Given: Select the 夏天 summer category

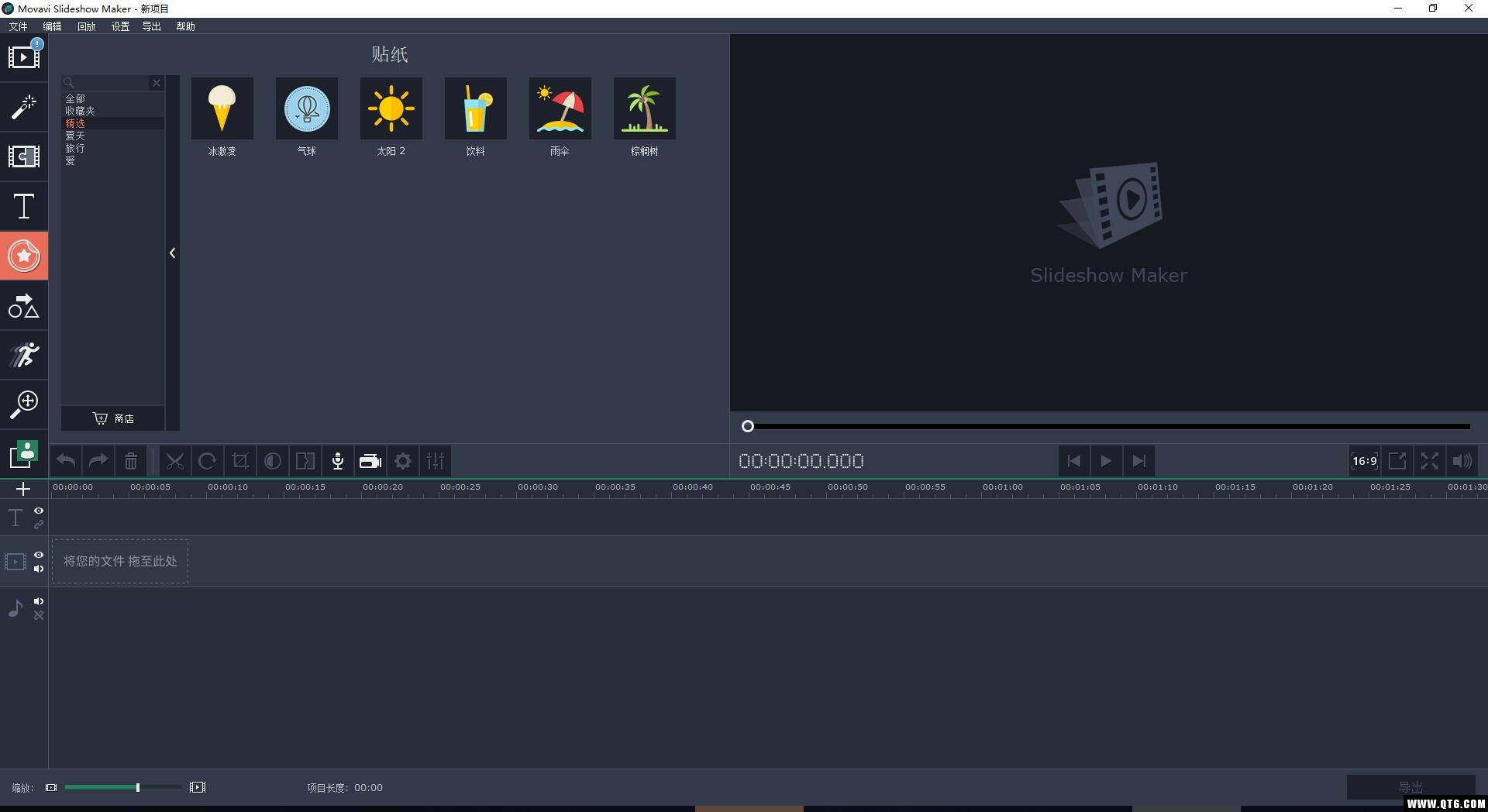Looking at the screenshot, I should tap(113, 136).
